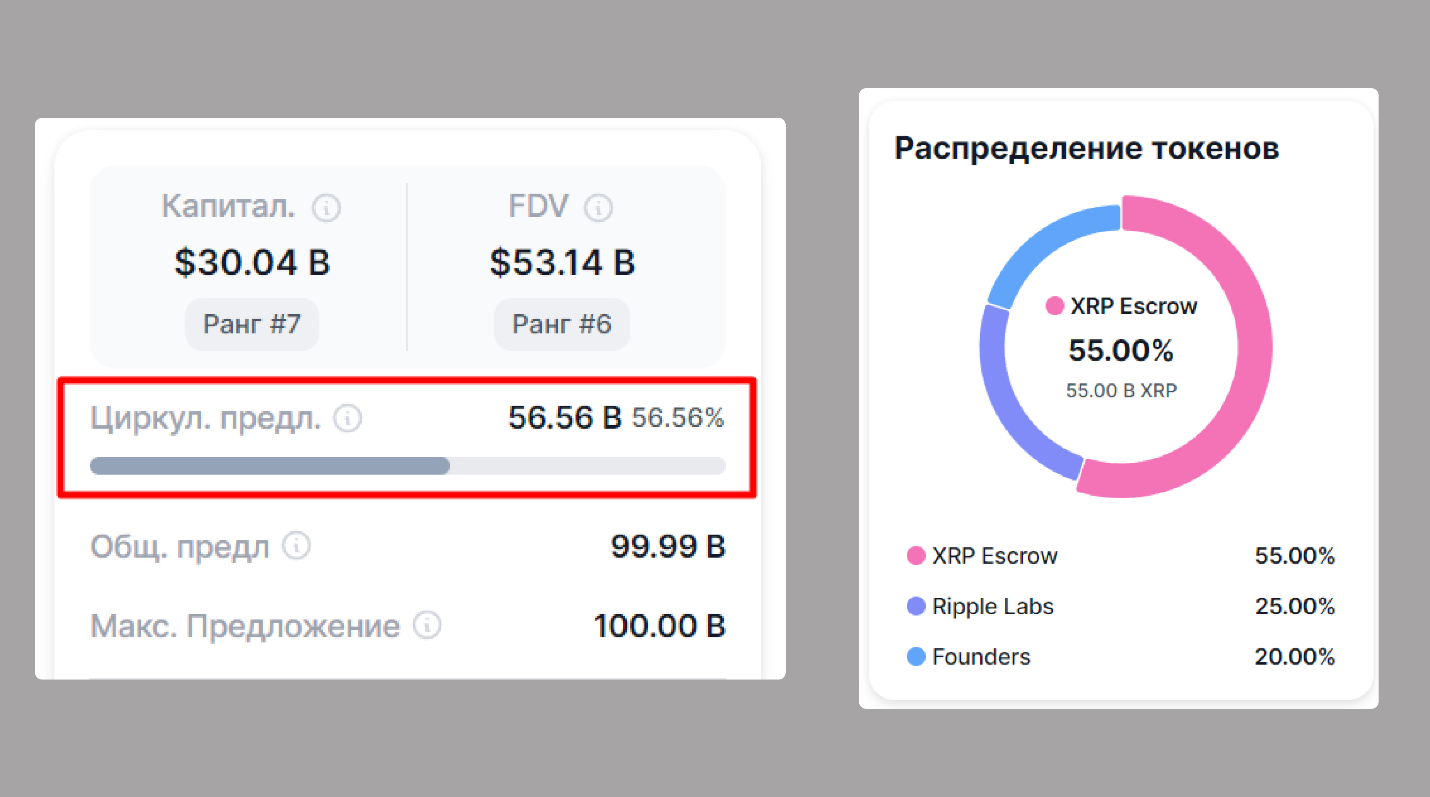Toggle the Founders legend entry
1430x797 pixels.
tap(980, 657)
